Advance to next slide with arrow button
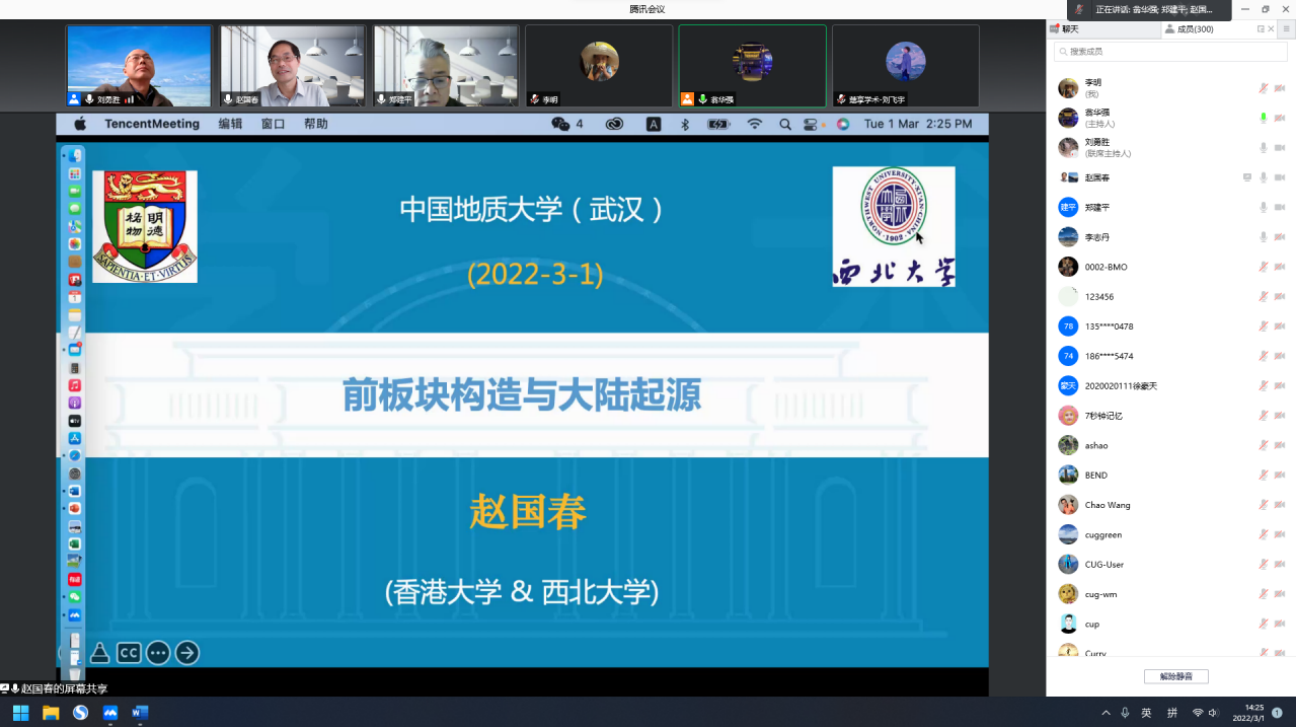Viewport: 1299px width, 727px height. click(x=187, y=653)
